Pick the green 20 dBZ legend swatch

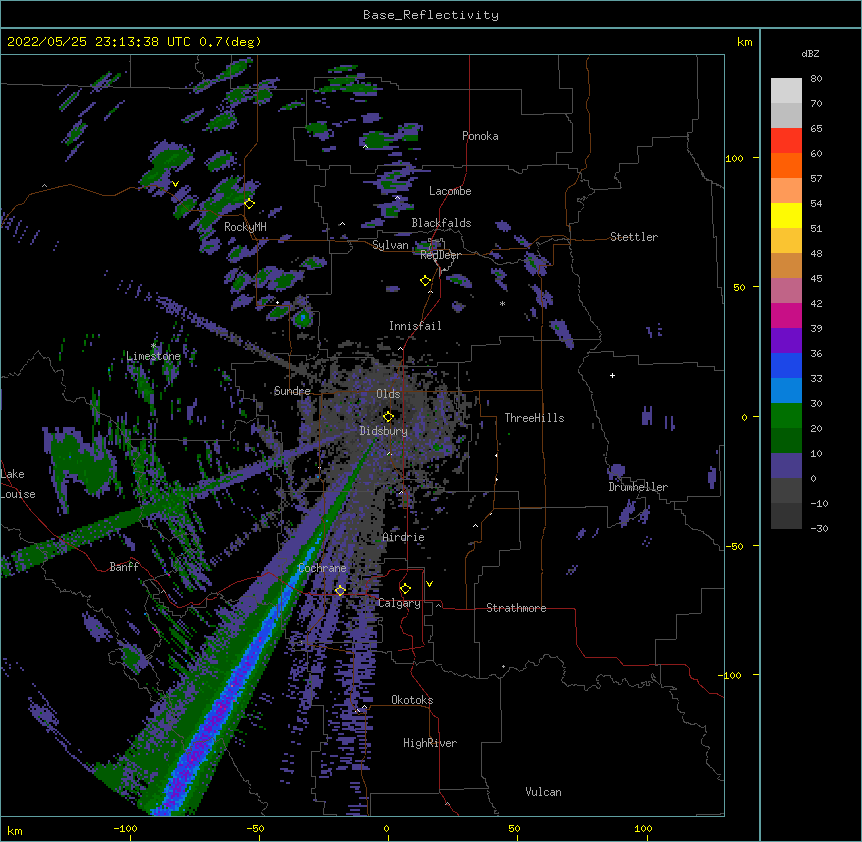point(786,416)
